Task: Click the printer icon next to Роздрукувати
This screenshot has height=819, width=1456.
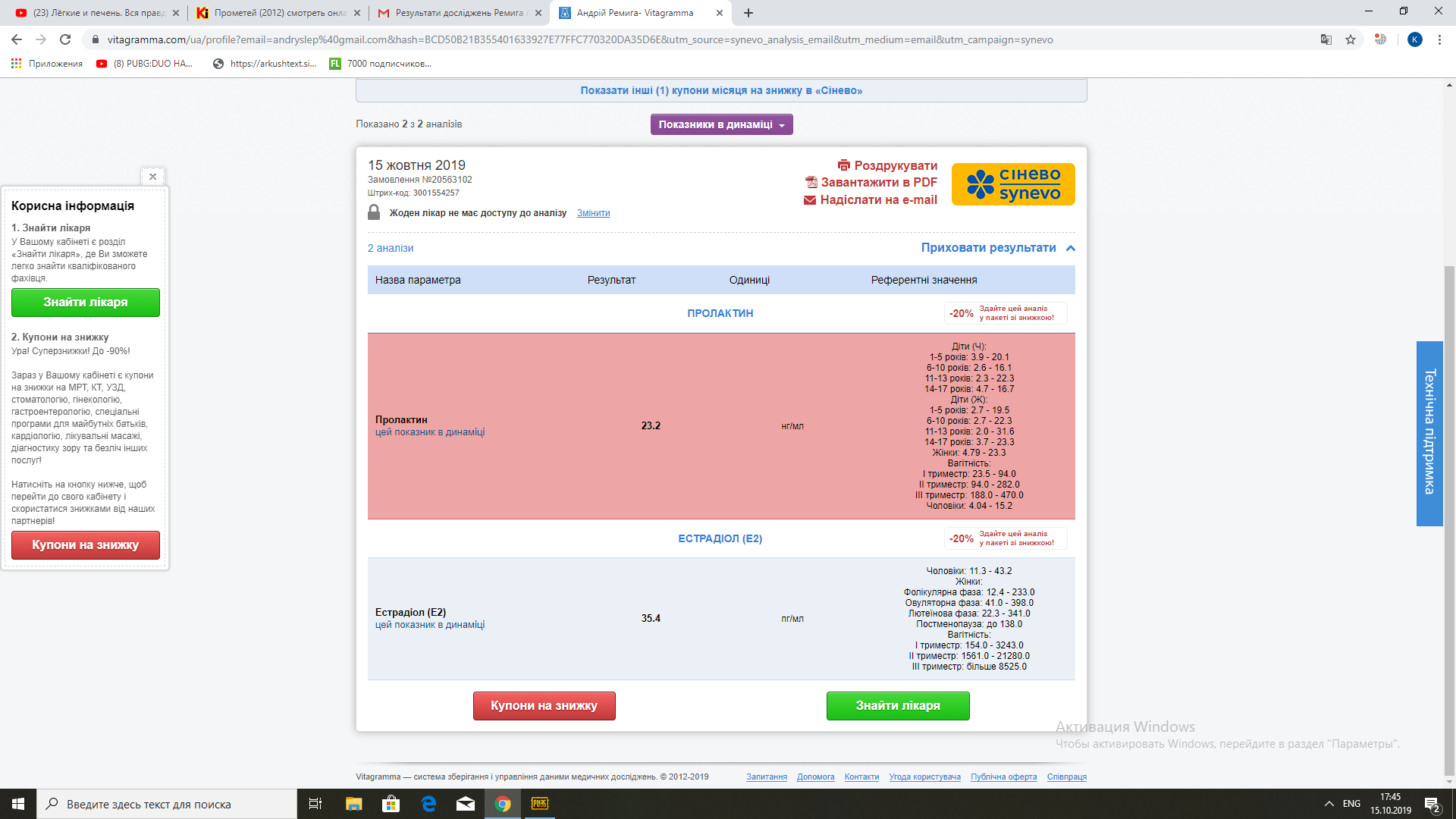Action: [843, 165]
